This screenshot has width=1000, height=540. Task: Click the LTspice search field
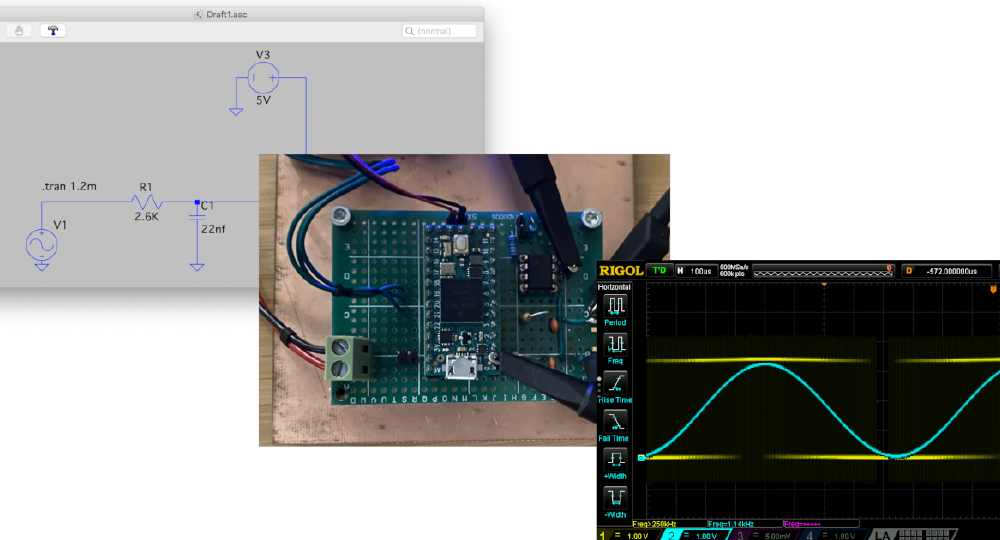tap(440, 31)
